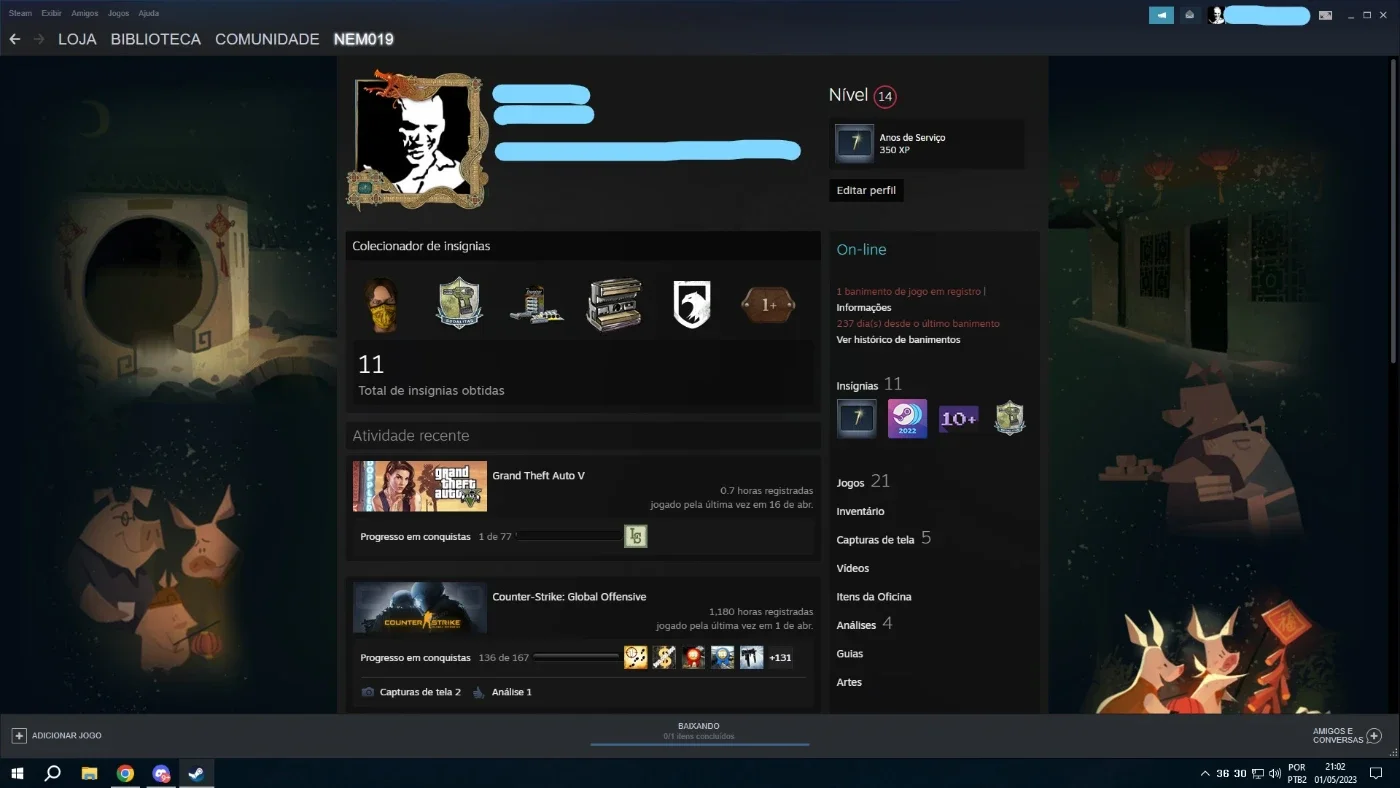Image resolution: width=1400 pixels, height=788 pixels.
Task: Open the Ajuda menu
Action: point(148,14)
